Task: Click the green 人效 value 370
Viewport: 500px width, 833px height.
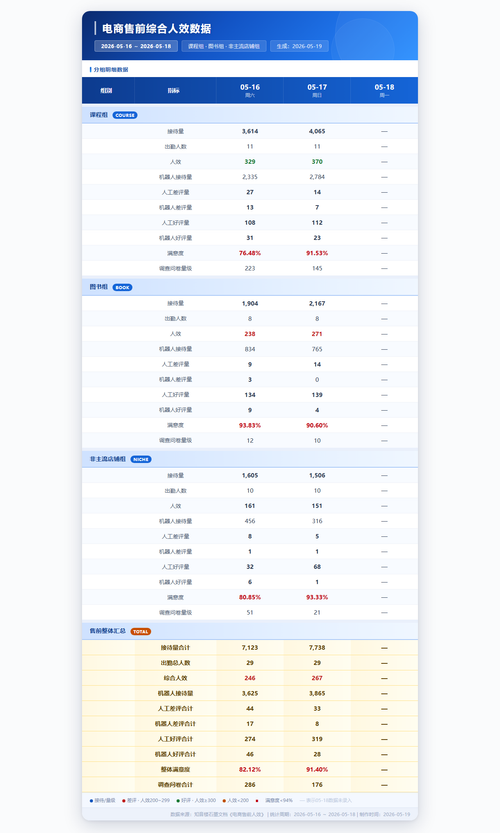Action: 317,162
